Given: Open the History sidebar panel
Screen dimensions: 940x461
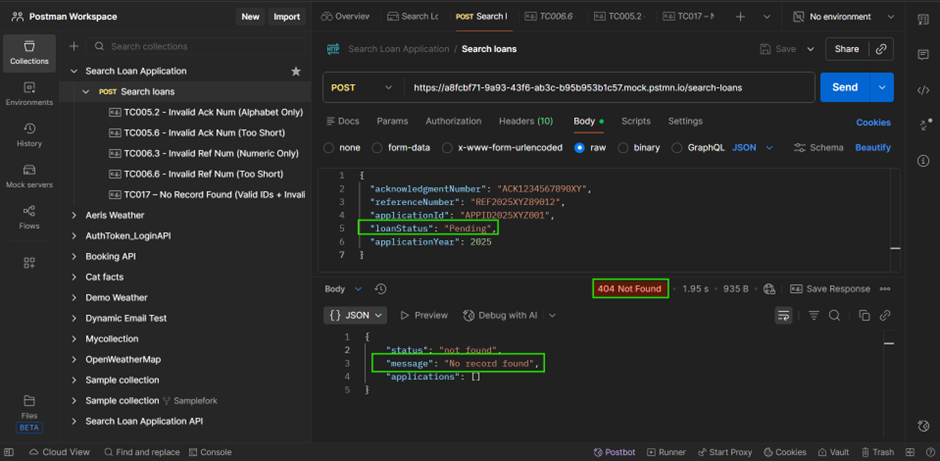Looking at the screenshot, I should (x=29, y=135).
